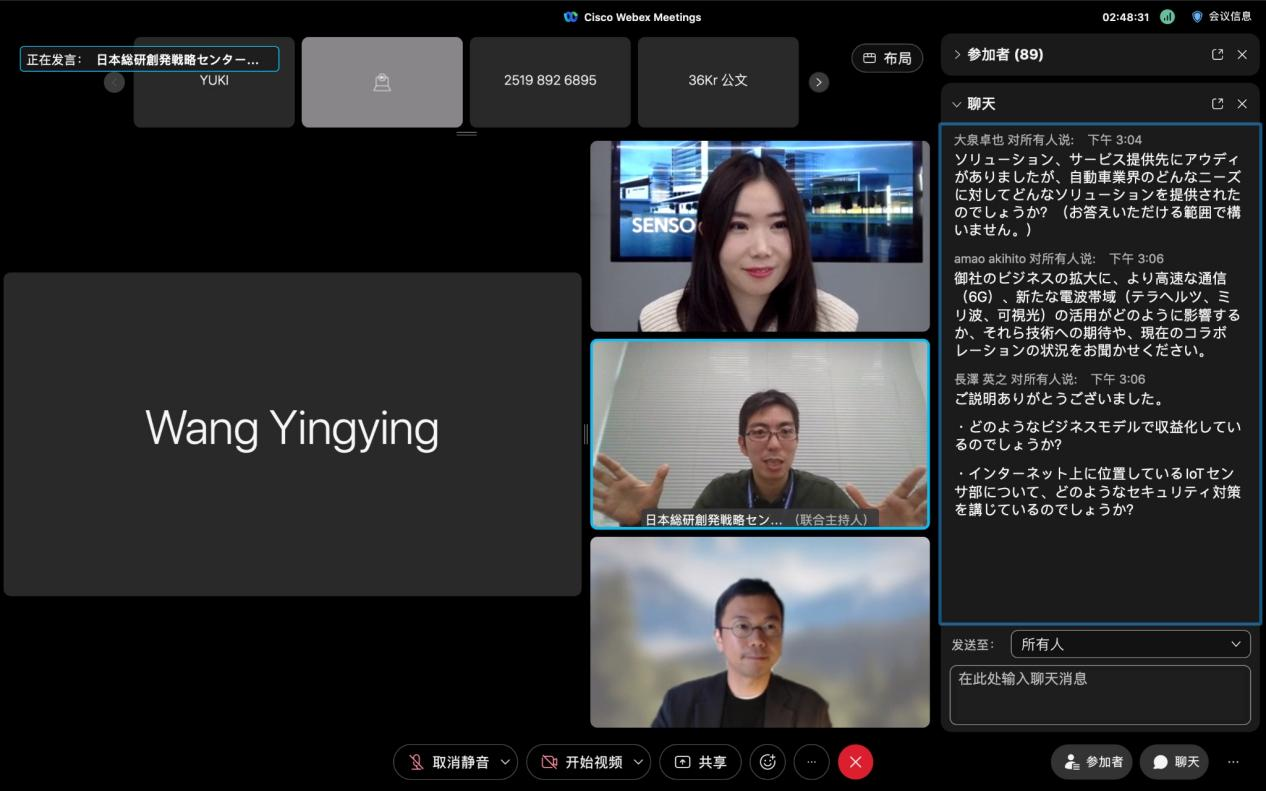Screen dimensions: 1266x791
Task: Open video options dropdown arrow
Action: click(638, 762)
